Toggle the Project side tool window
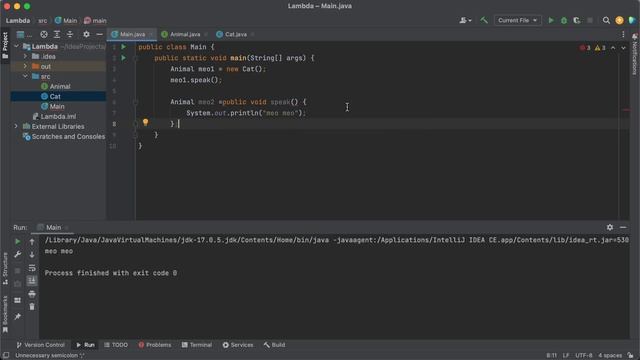Viewport: 640px width, 360px height. [x=5, y=45]
